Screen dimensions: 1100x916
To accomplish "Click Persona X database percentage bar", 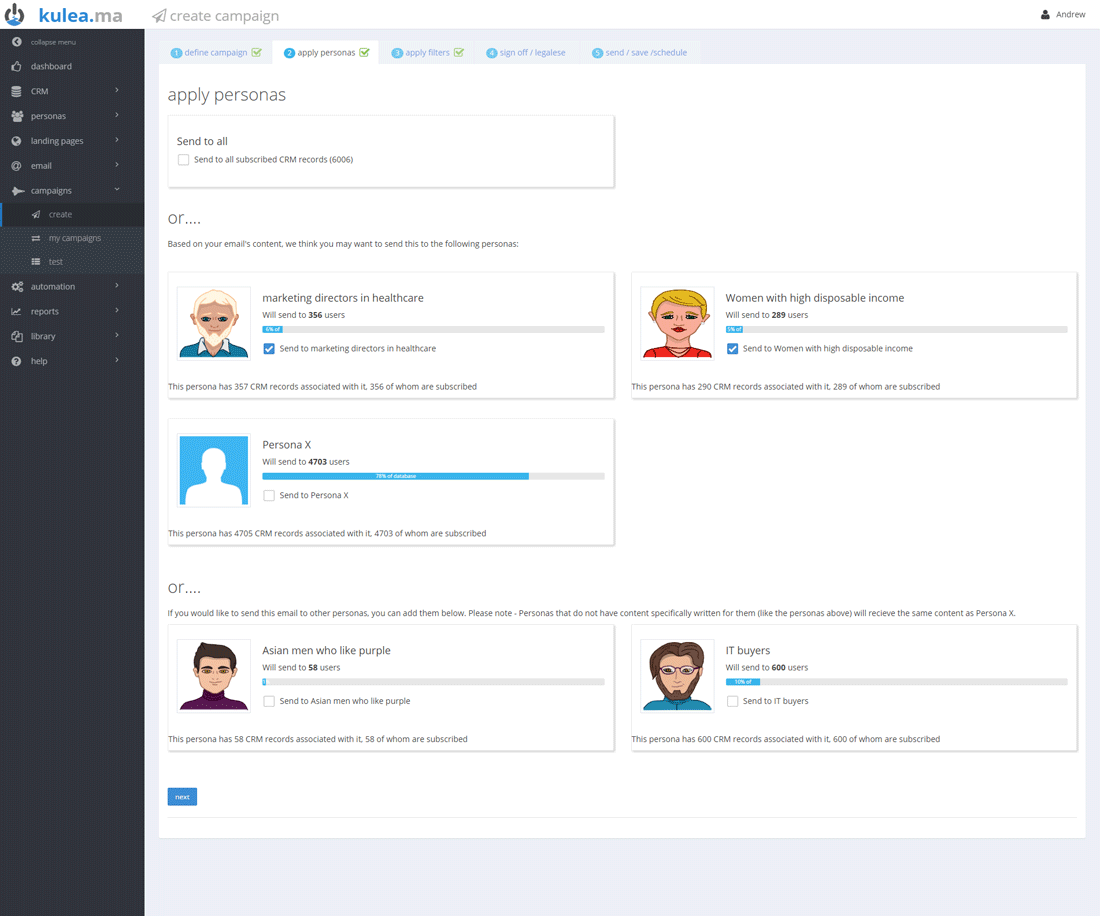I will point(396,476).
